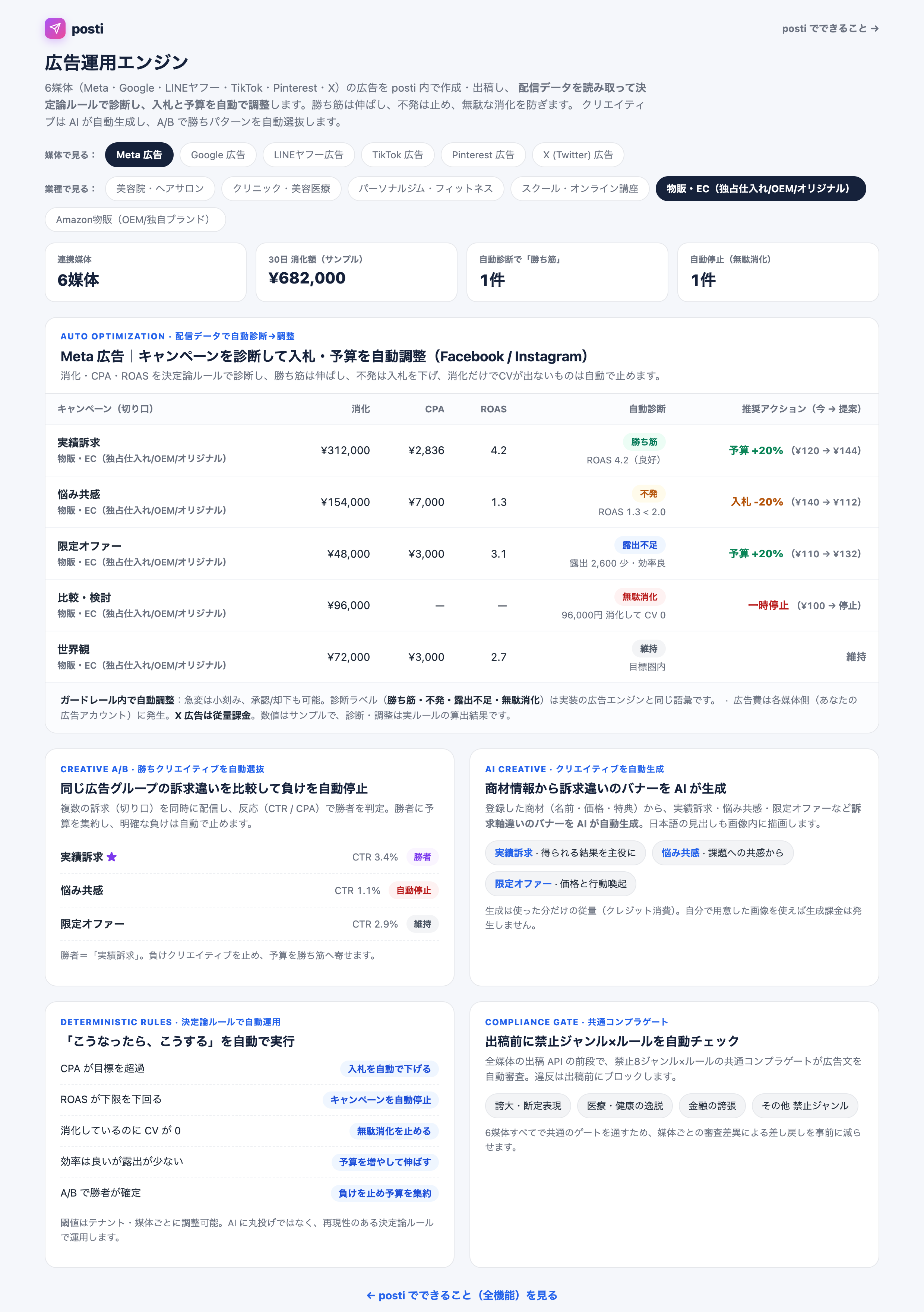Click the 金融の誇張 compliance chip
The height and width of the screenshot is (1312, 924).
713,1106
